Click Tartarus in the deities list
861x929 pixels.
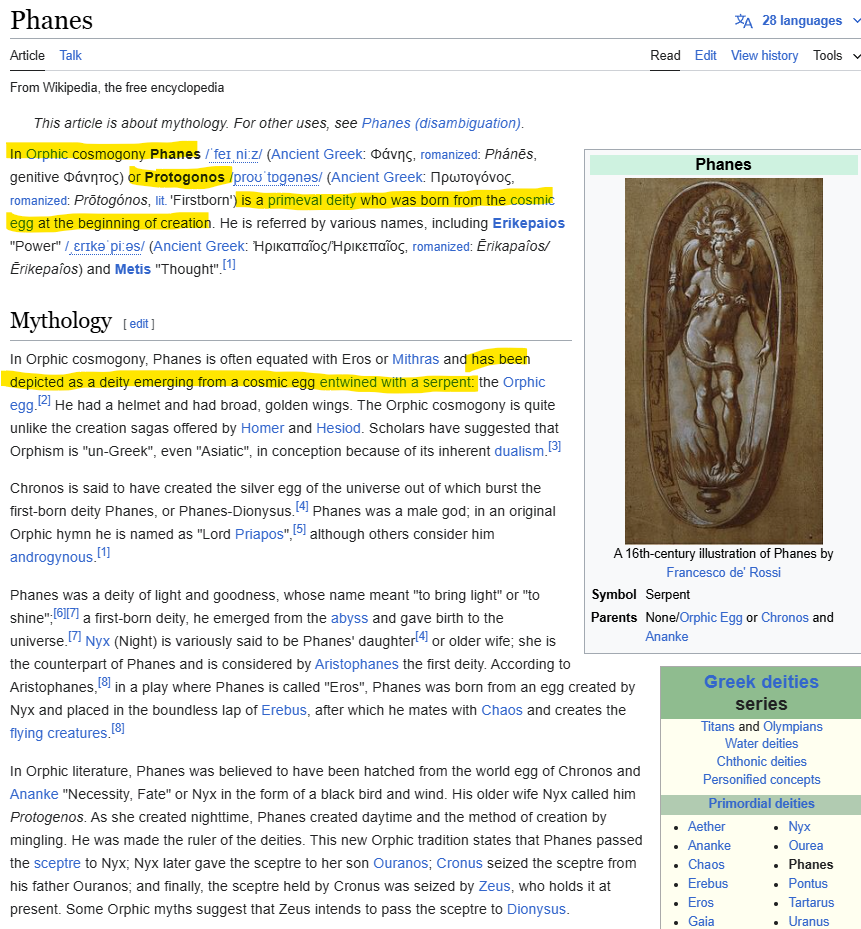[x=811, y=903]
